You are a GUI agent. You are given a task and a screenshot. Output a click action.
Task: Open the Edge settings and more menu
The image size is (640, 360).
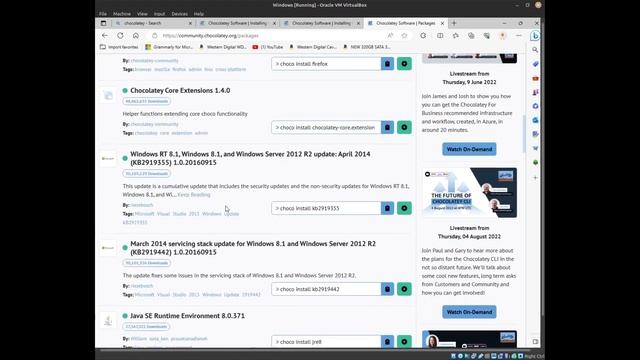click(x=518, y=36)
